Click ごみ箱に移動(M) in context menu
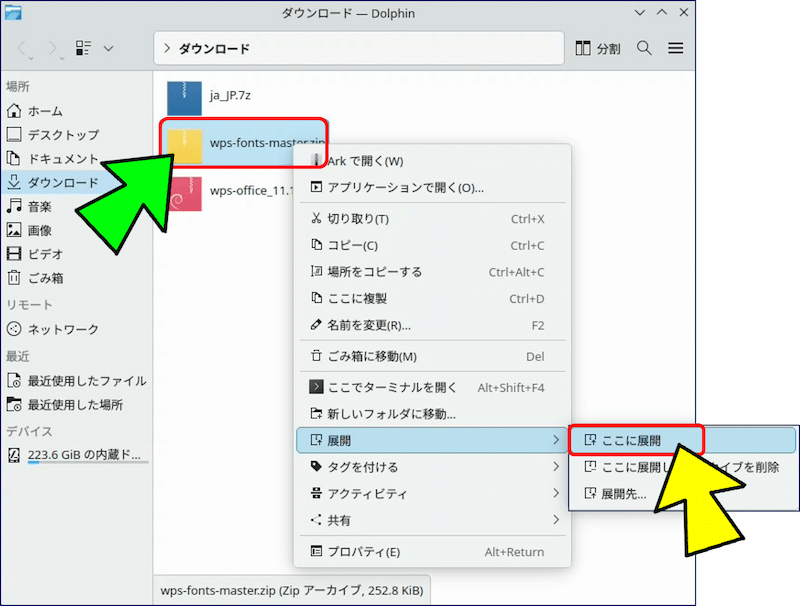800x606 pixels. click(371, 356)
